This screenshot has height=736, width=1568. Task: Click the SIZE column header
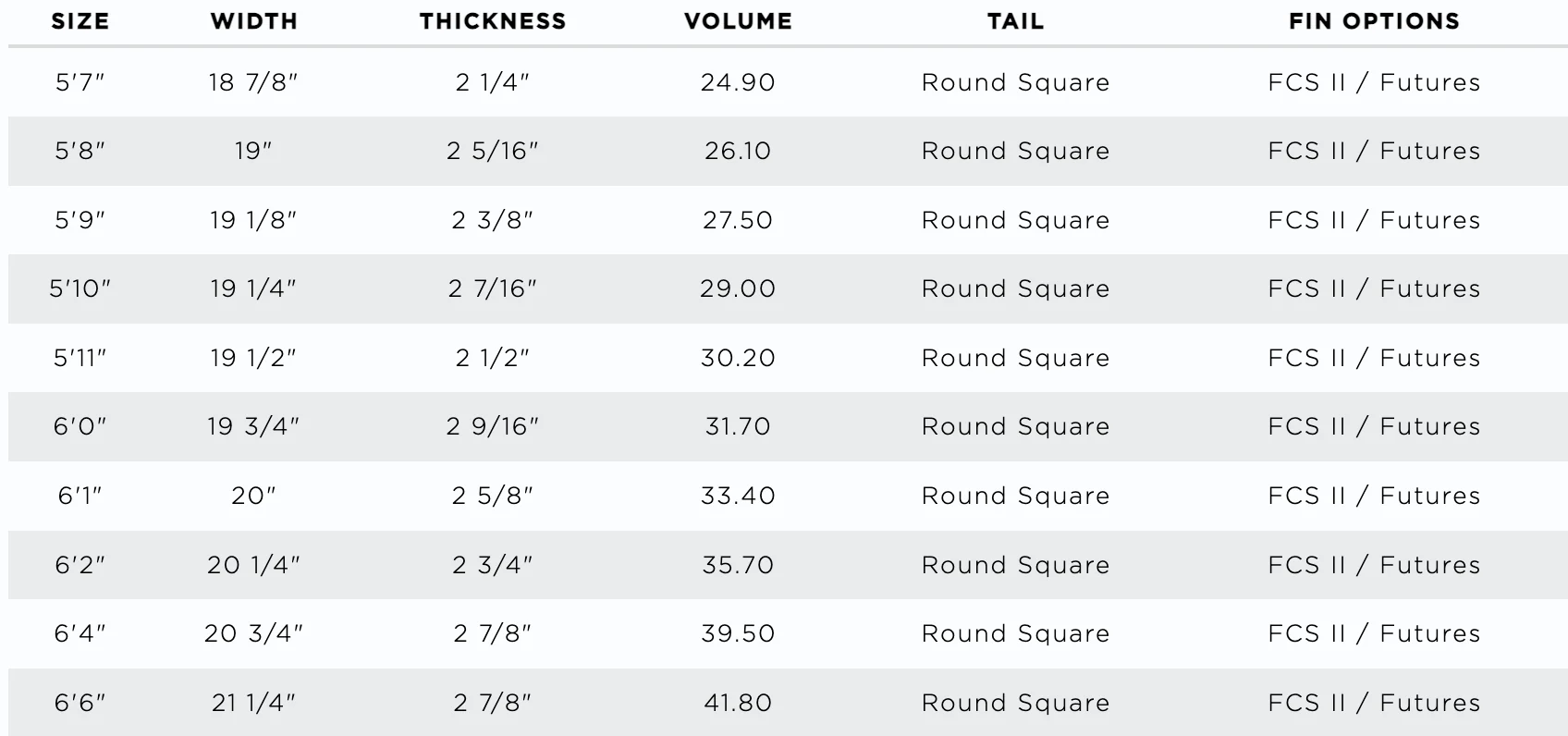[80, 21]
